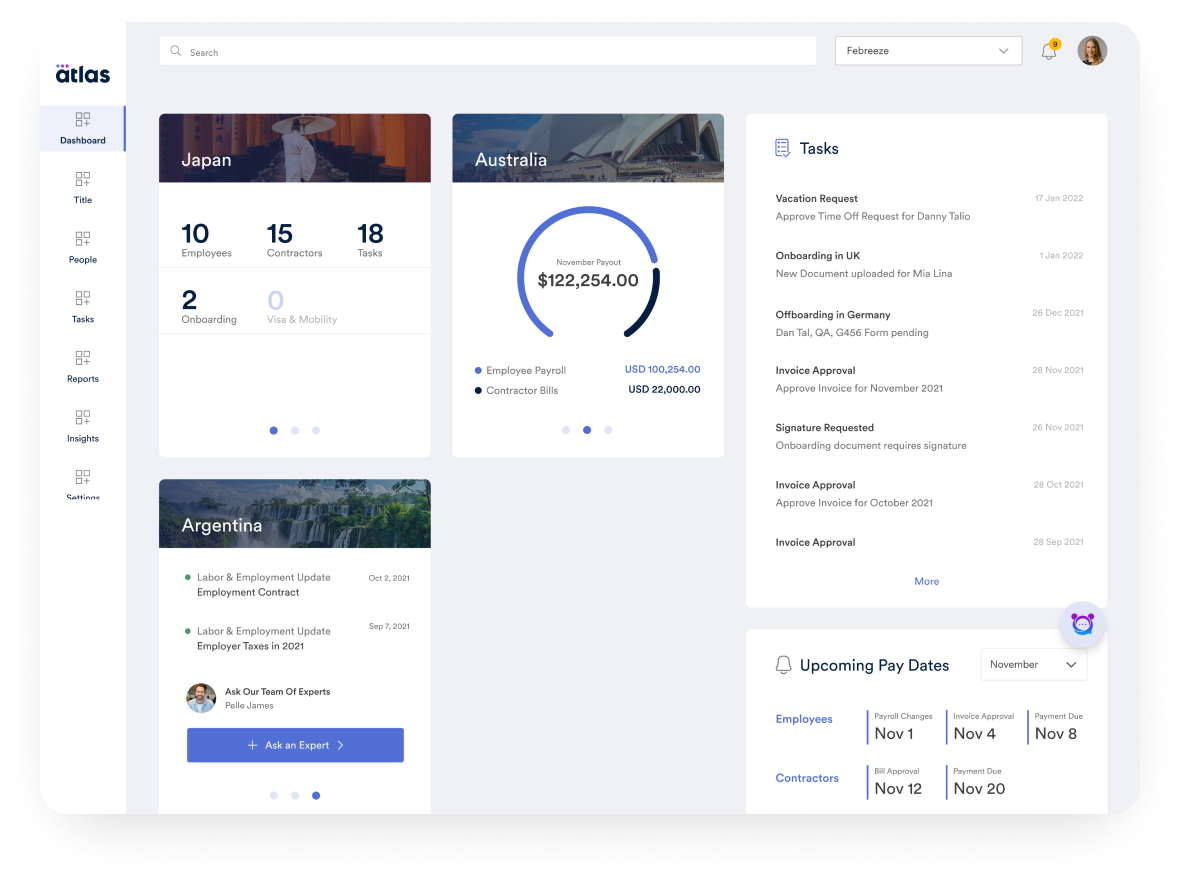1180x878 pixels.
Task: Click Employee Payroll legend blue dot
Action: 478,370
